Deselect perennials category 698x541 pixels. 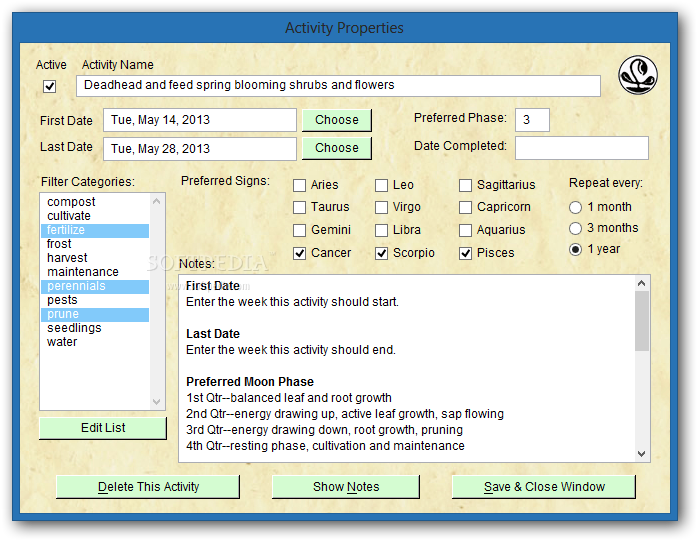click(x=95, y=286)
